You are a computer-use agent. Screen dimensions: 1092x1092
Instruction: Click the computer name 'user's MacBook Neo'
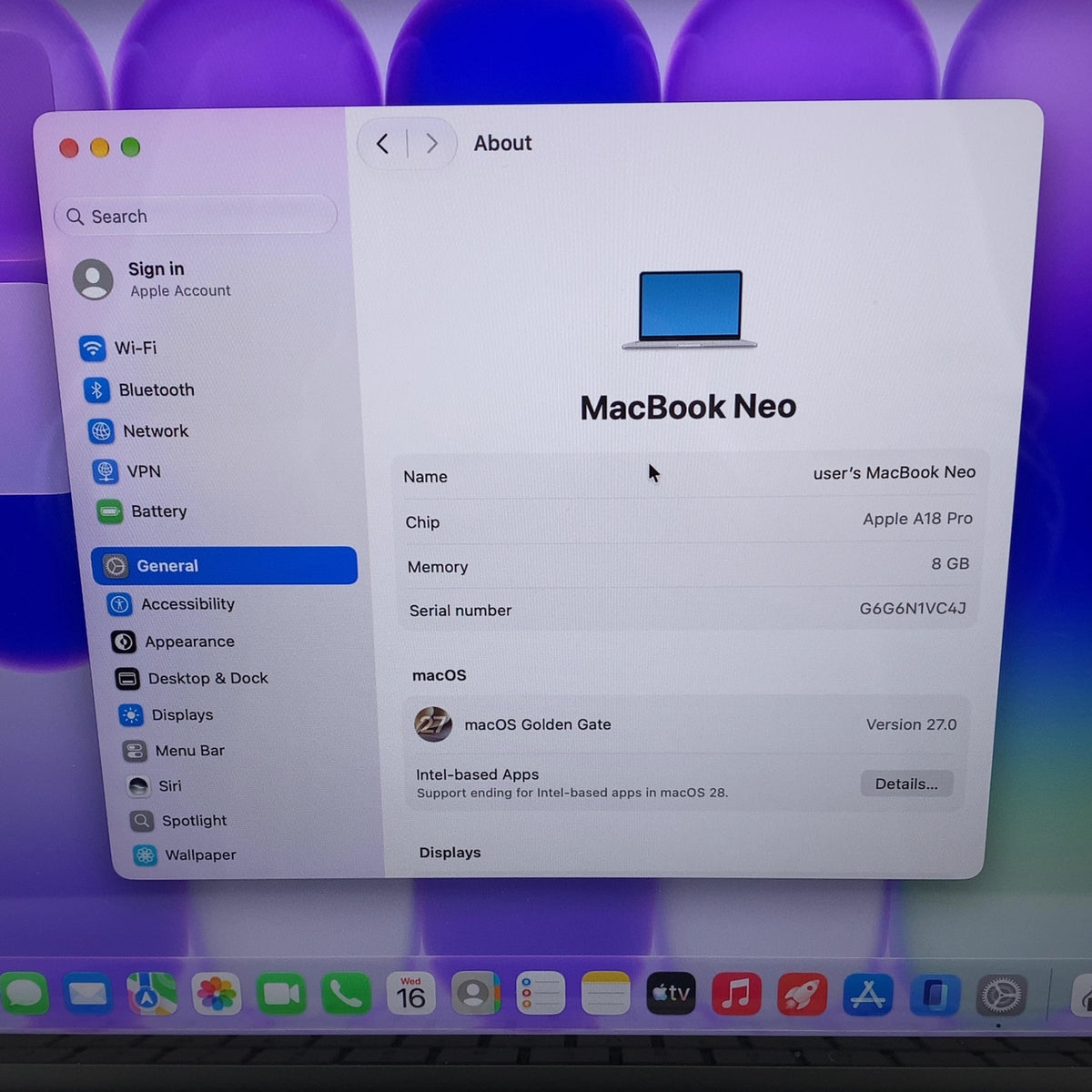click(x=895, y=472)
